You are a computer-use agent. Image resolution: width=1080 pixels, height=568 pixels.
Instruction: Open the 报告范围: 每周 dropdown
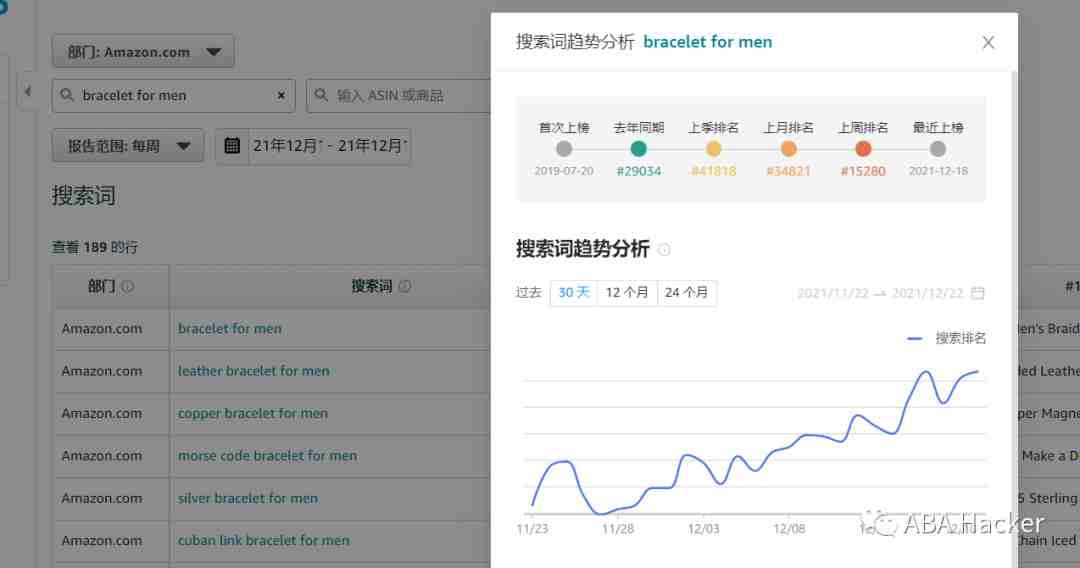point(128,146)
